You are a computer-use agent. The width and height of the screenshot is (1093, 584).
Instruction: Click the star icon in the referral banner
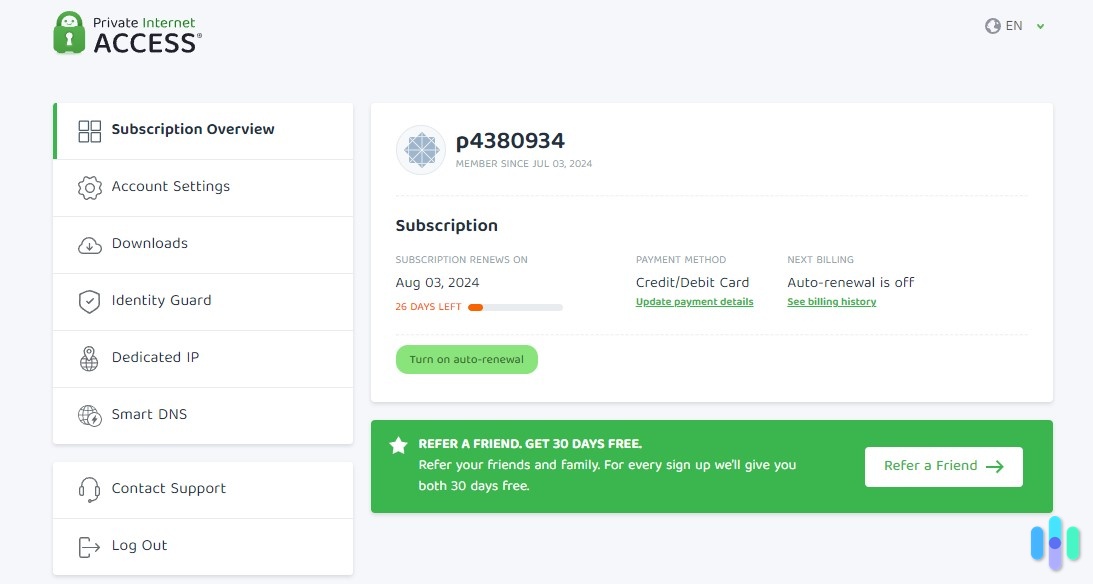398,444
